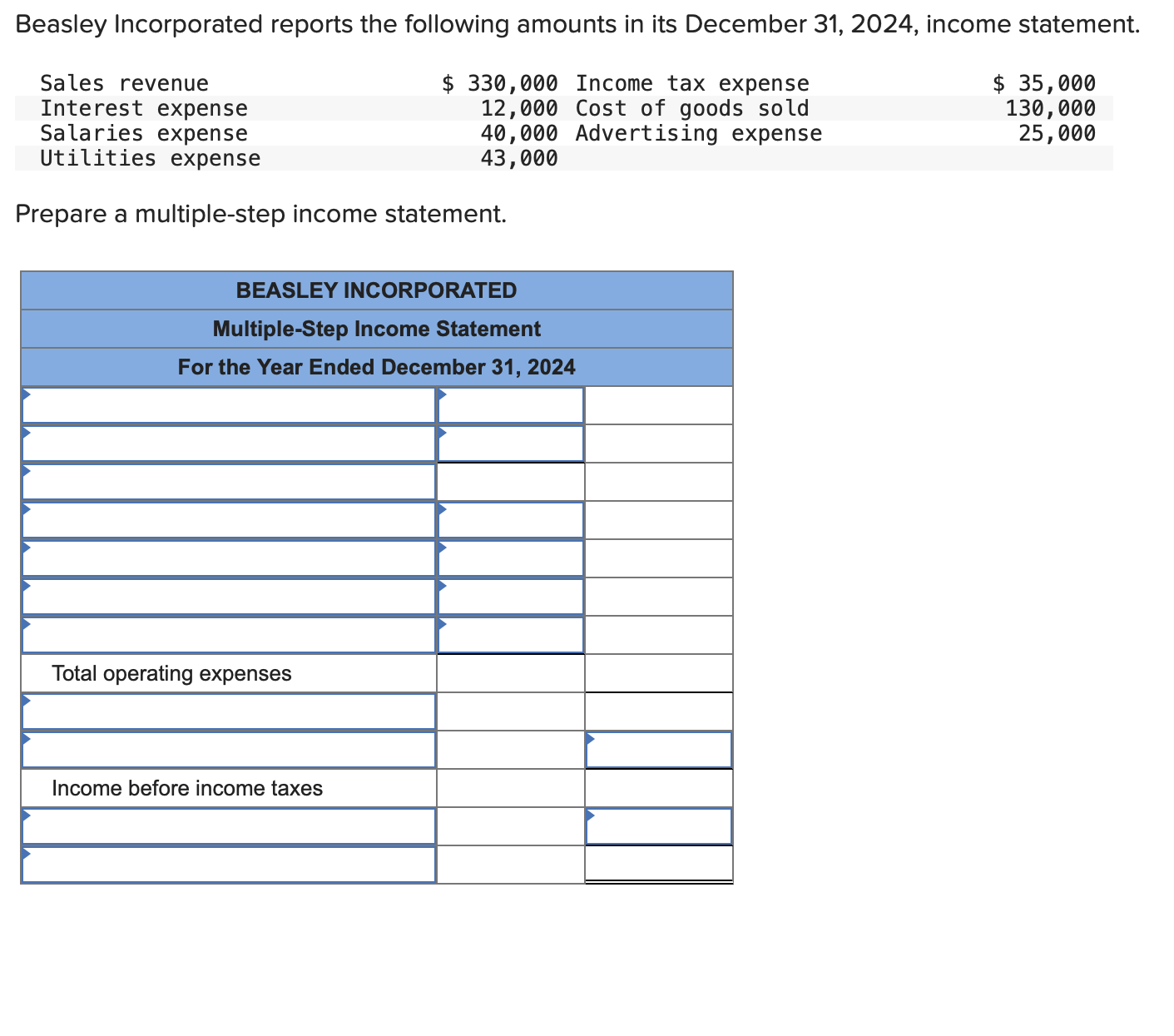Click the Prepare a multiple-step income statement instruction

pos(261,215)
